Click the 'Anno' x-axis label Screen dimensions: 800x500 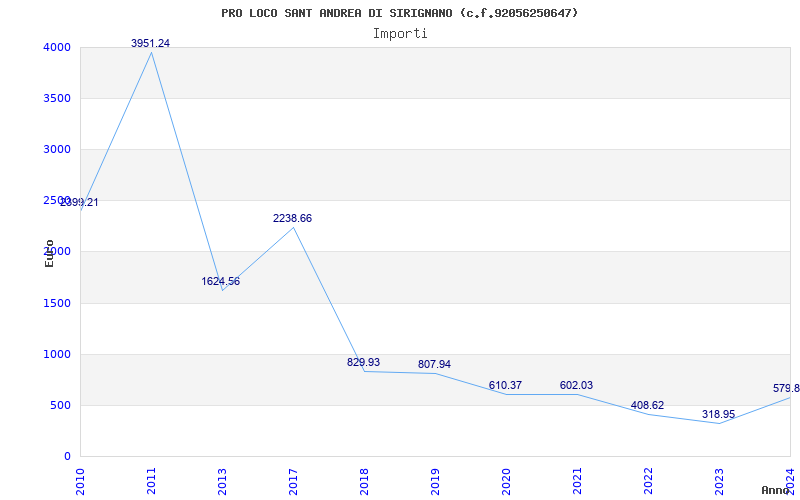pyautogui.click(x=775, y=490)
